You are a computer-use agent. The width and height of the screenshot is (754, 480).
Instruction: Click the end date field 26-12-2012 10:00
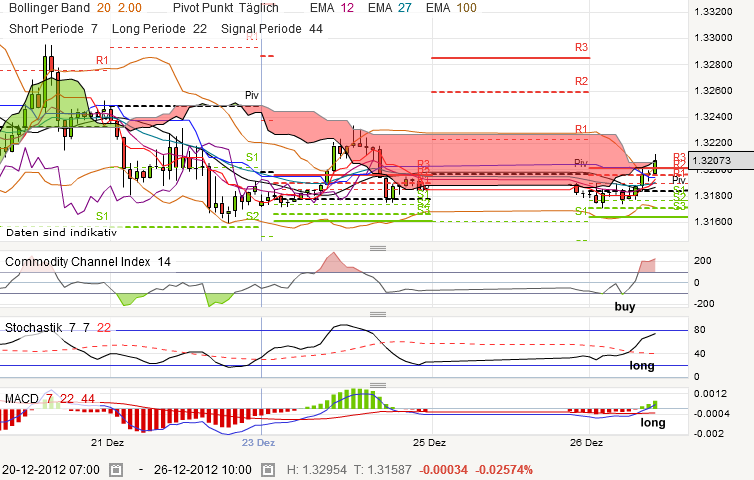point(202,470)
